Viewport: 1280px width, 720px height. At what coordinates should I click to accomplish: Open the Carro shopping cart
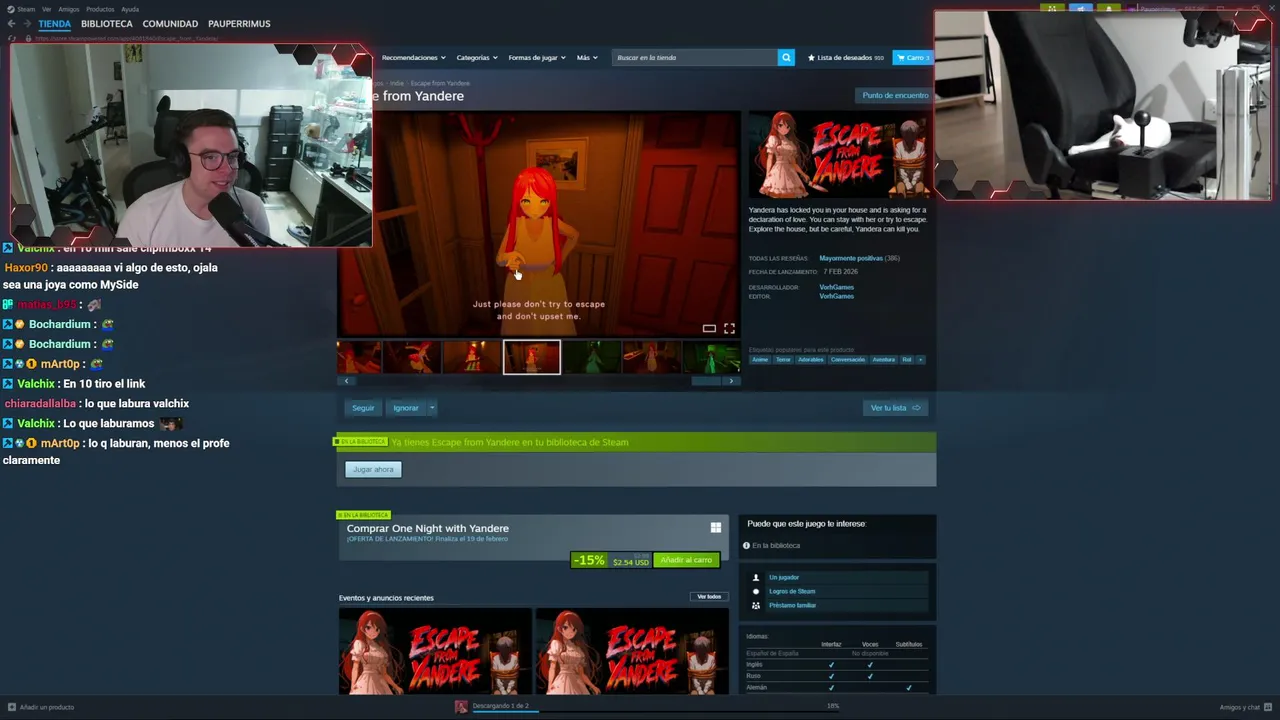912,57
